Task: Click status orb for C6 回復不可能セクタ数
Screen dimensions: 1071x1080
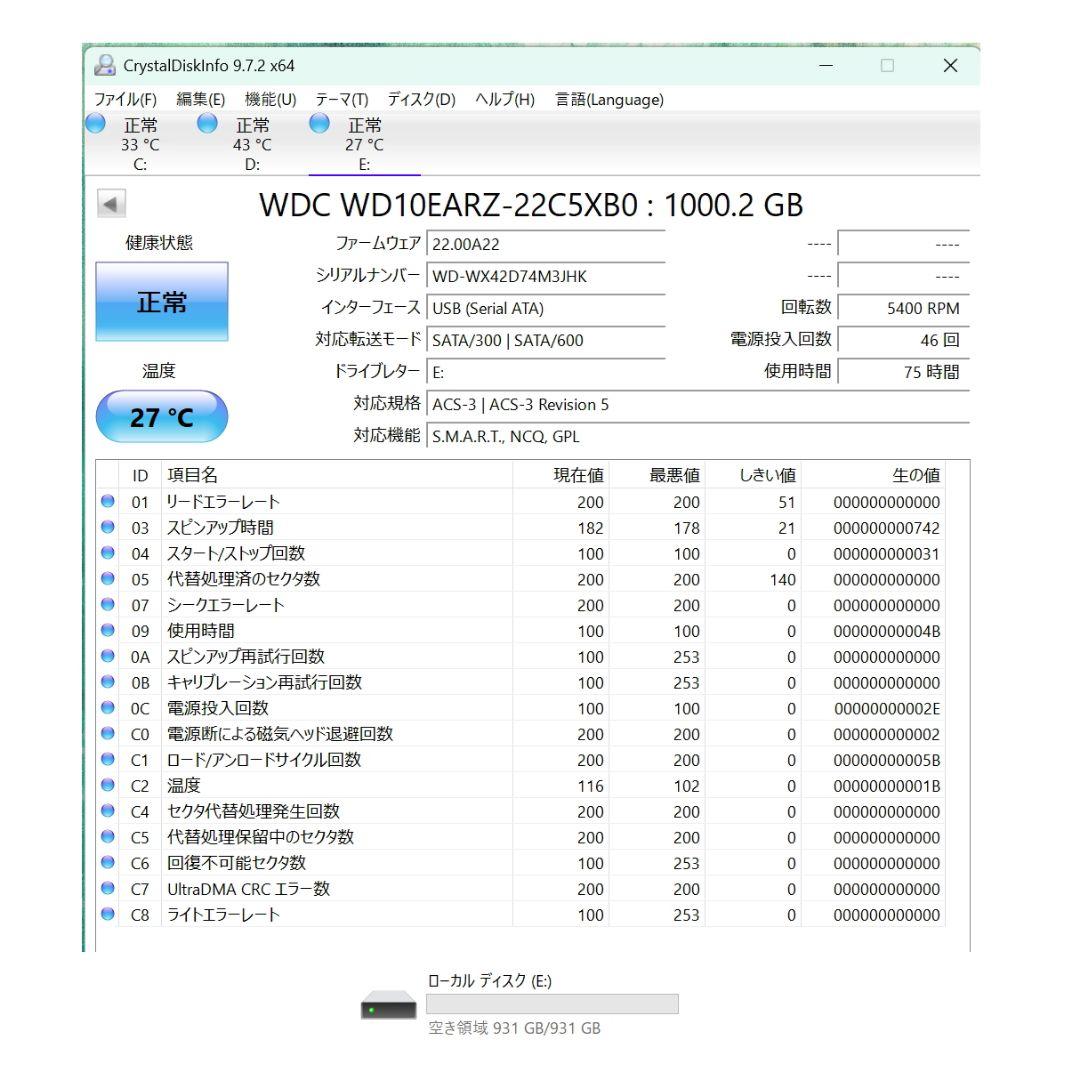Action: [107, 863]
